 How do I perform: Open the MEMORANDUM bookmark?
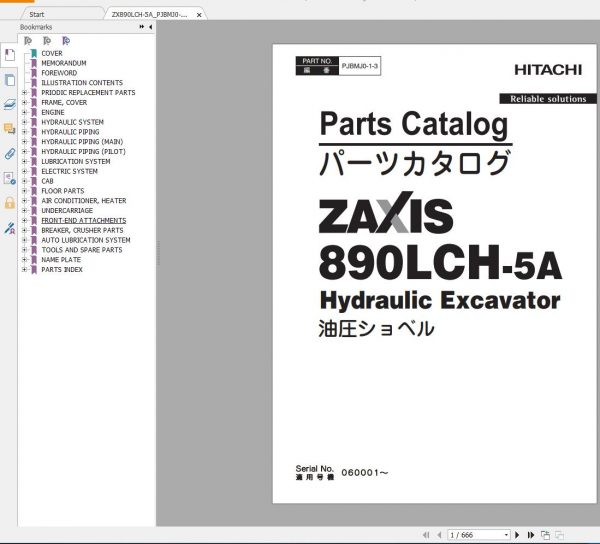pos(64,63)
